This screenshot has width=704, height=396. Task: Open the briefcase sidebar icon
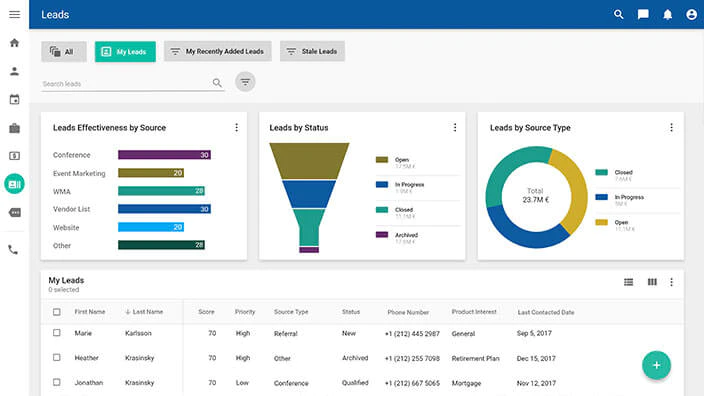pyautogui.click(x=14, y=128)
